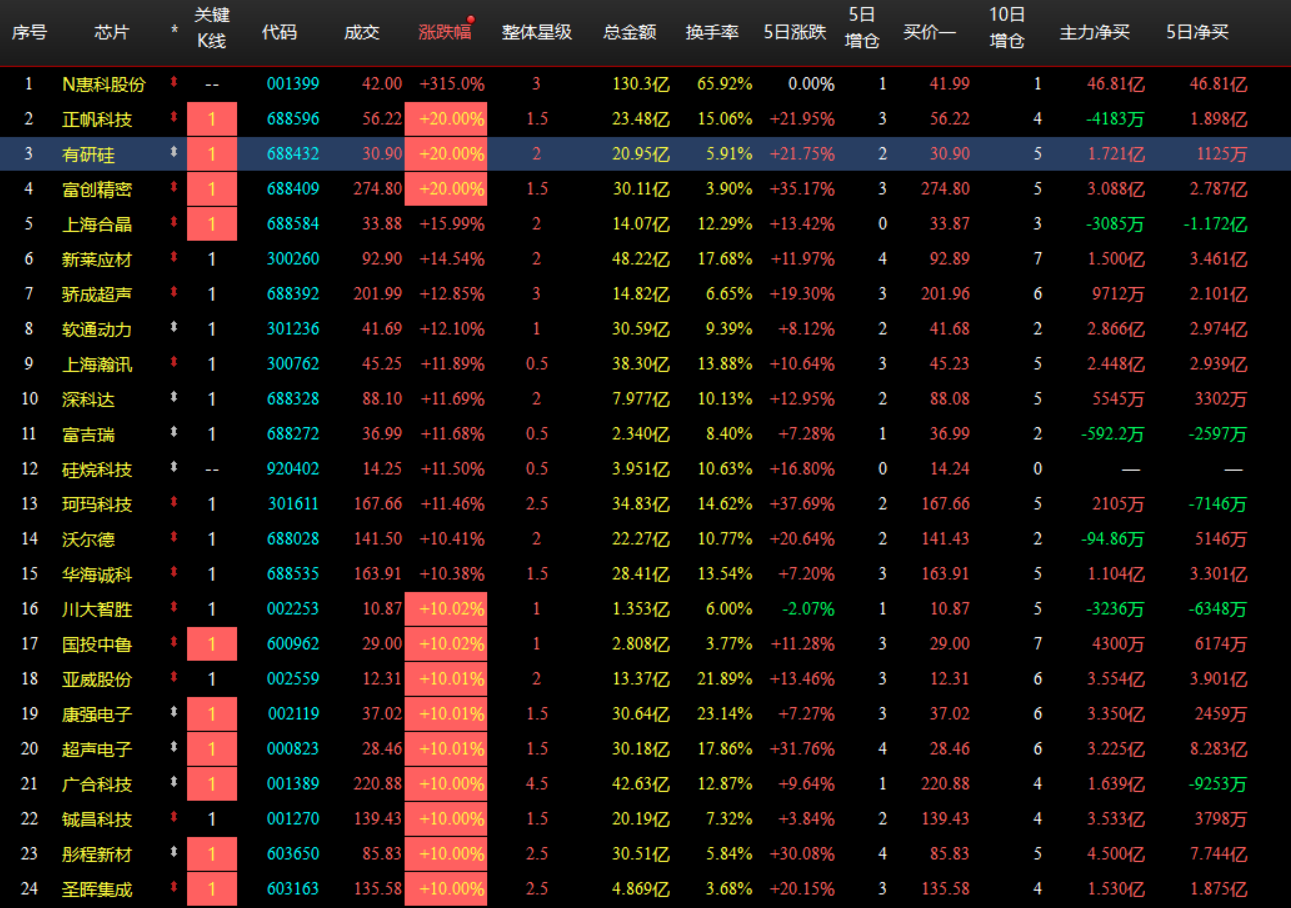Image resolution: width=1291 pixels, height=908 pixels.
Task: Click the stock name 深科达
Action: [x=88, y=399]
